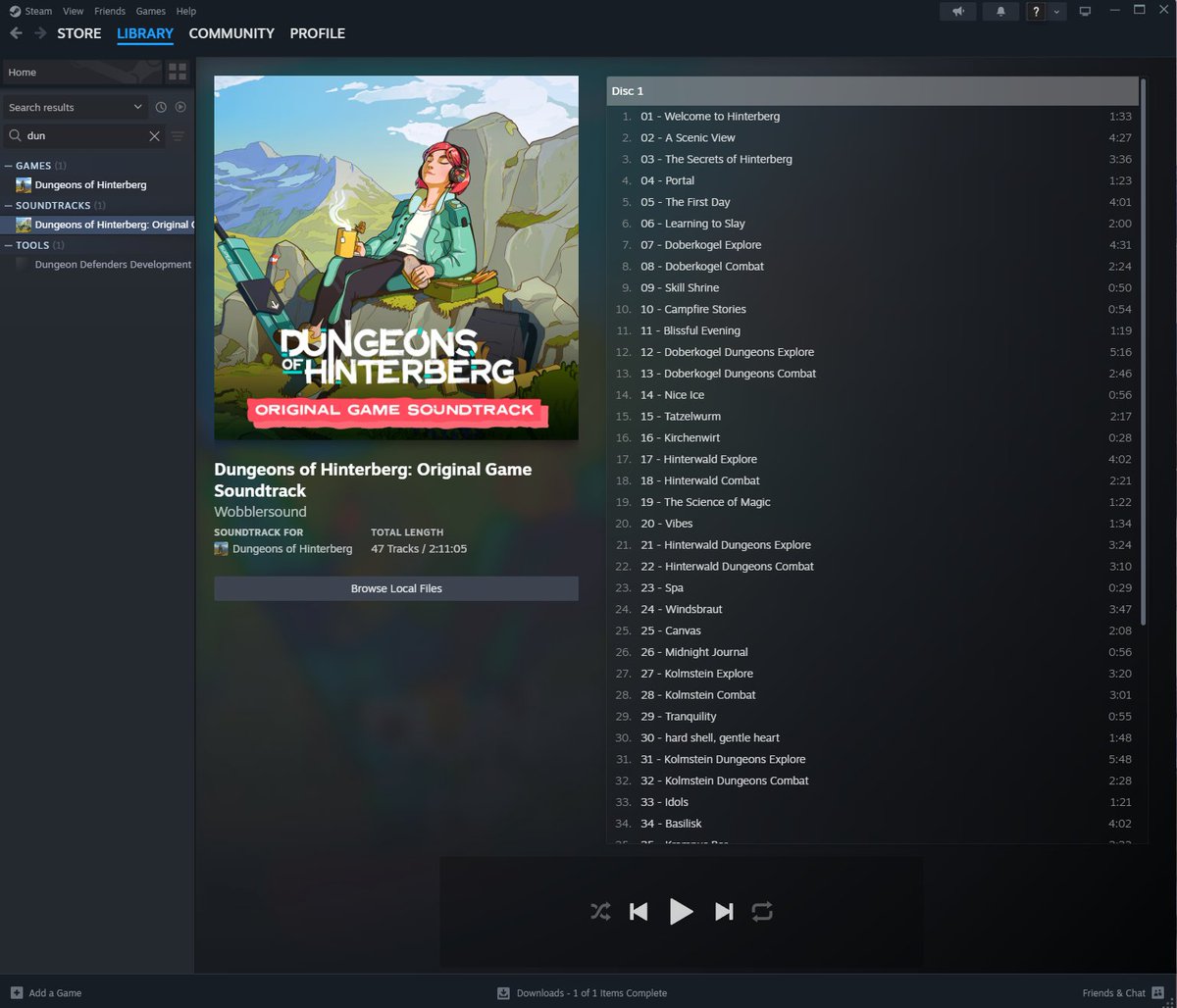
Task: Open the View menu
Action: point(73,11)
